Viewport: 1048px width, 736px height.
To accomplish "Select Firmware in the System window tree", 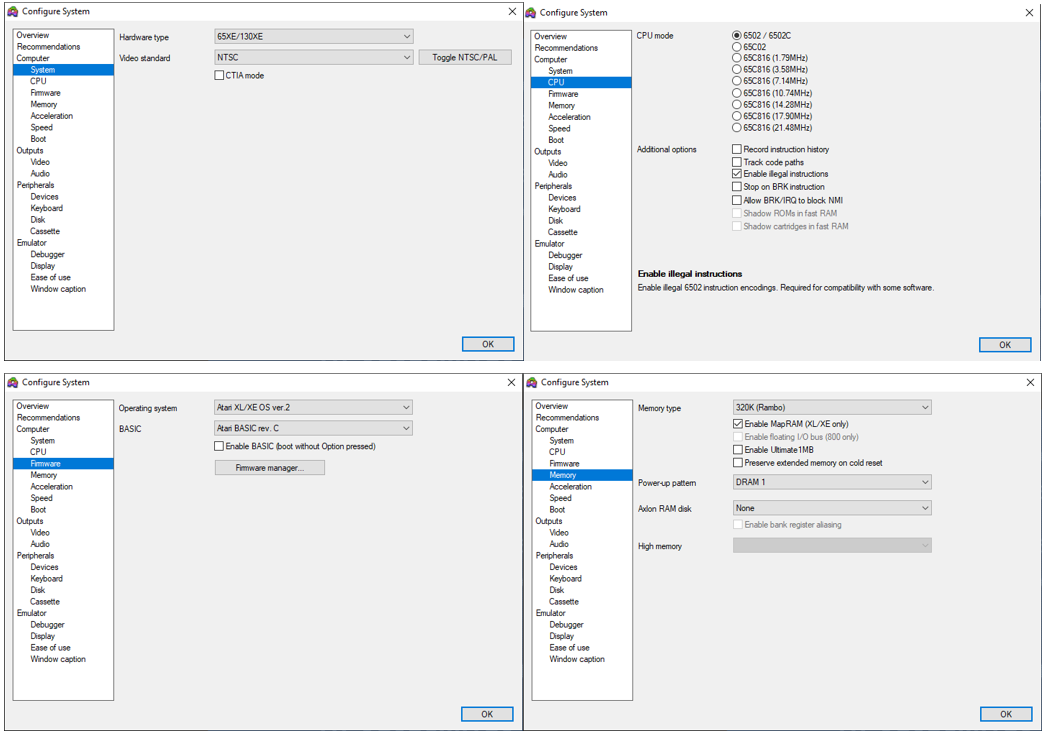I will click(x=45, y=93).
